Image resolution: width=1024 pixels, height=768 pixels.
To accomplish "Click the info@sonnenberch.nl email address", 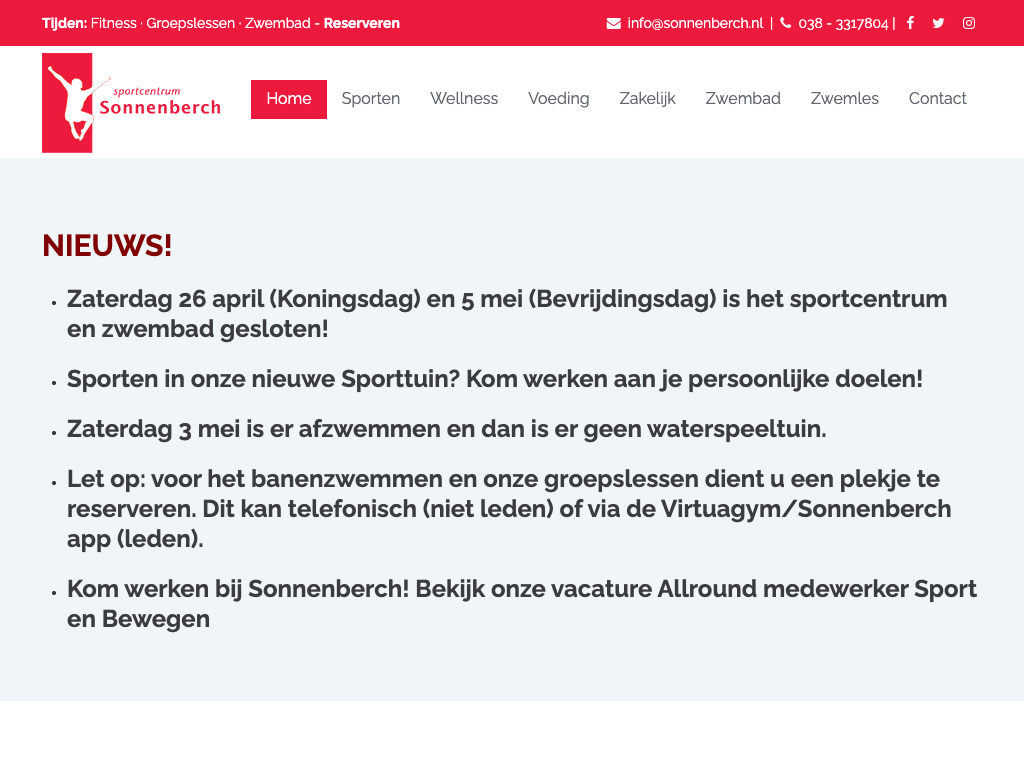I will pos(695,23).
